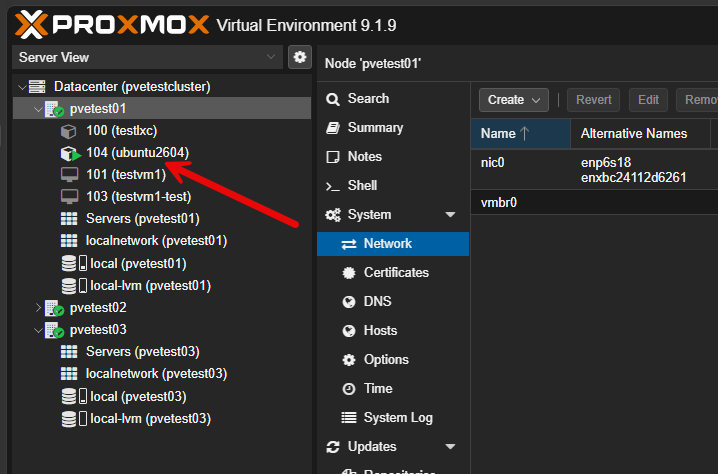
Task: Click the System Log list icon
Action: [x=349, y=418]
